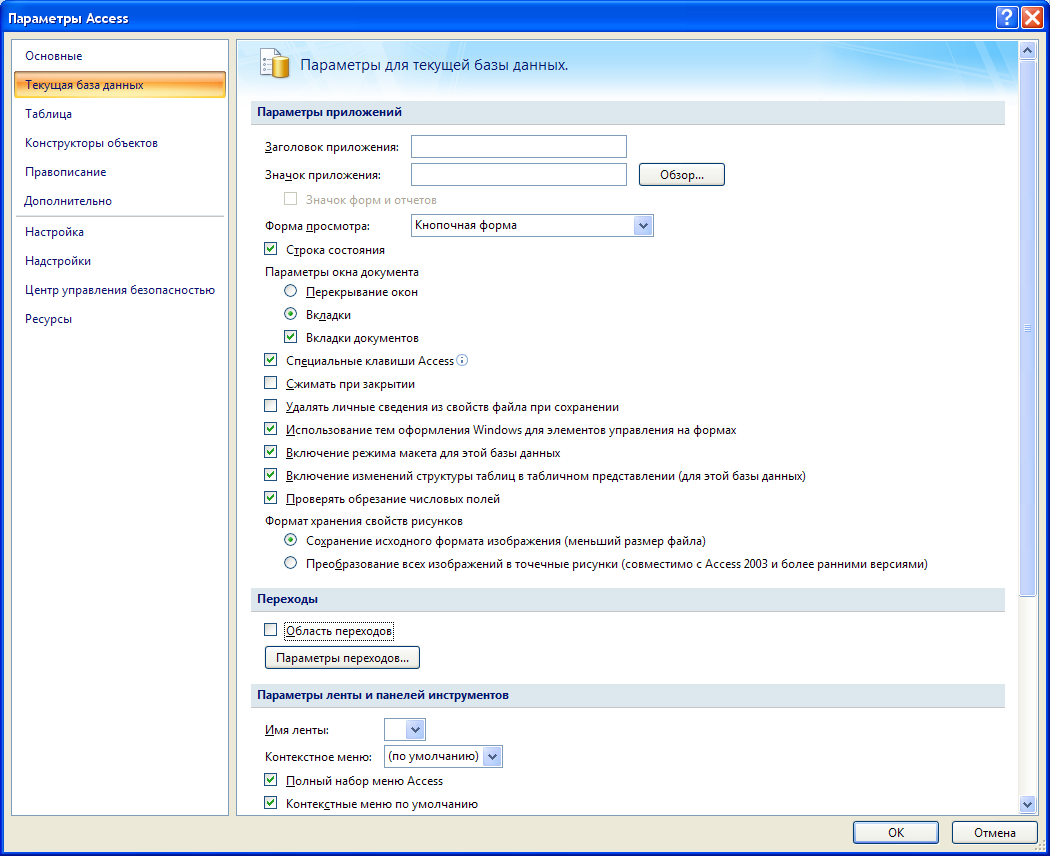Open the Основные category
This screenshot has width=1050, height=856.
coord(54,56)
